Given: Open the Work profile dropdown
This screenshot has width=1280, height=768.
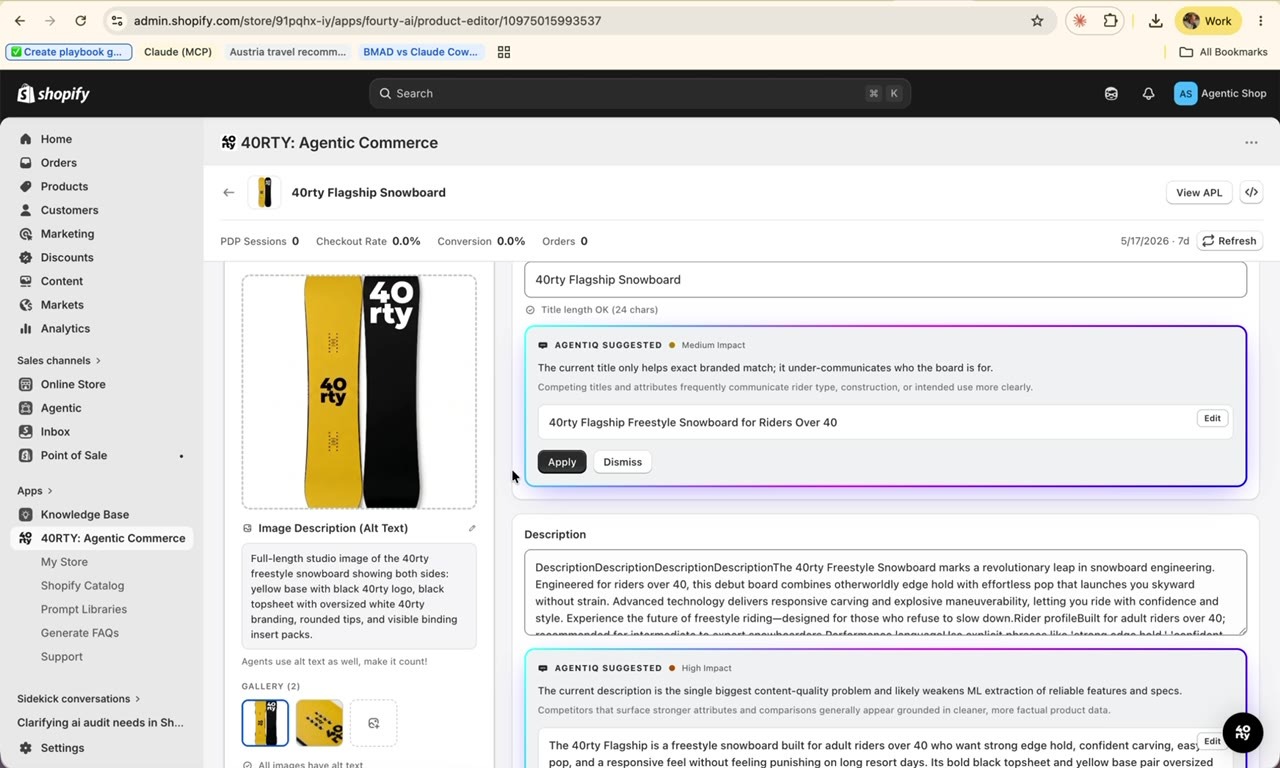Looking at the screenshot, I should coord(1208,20).
